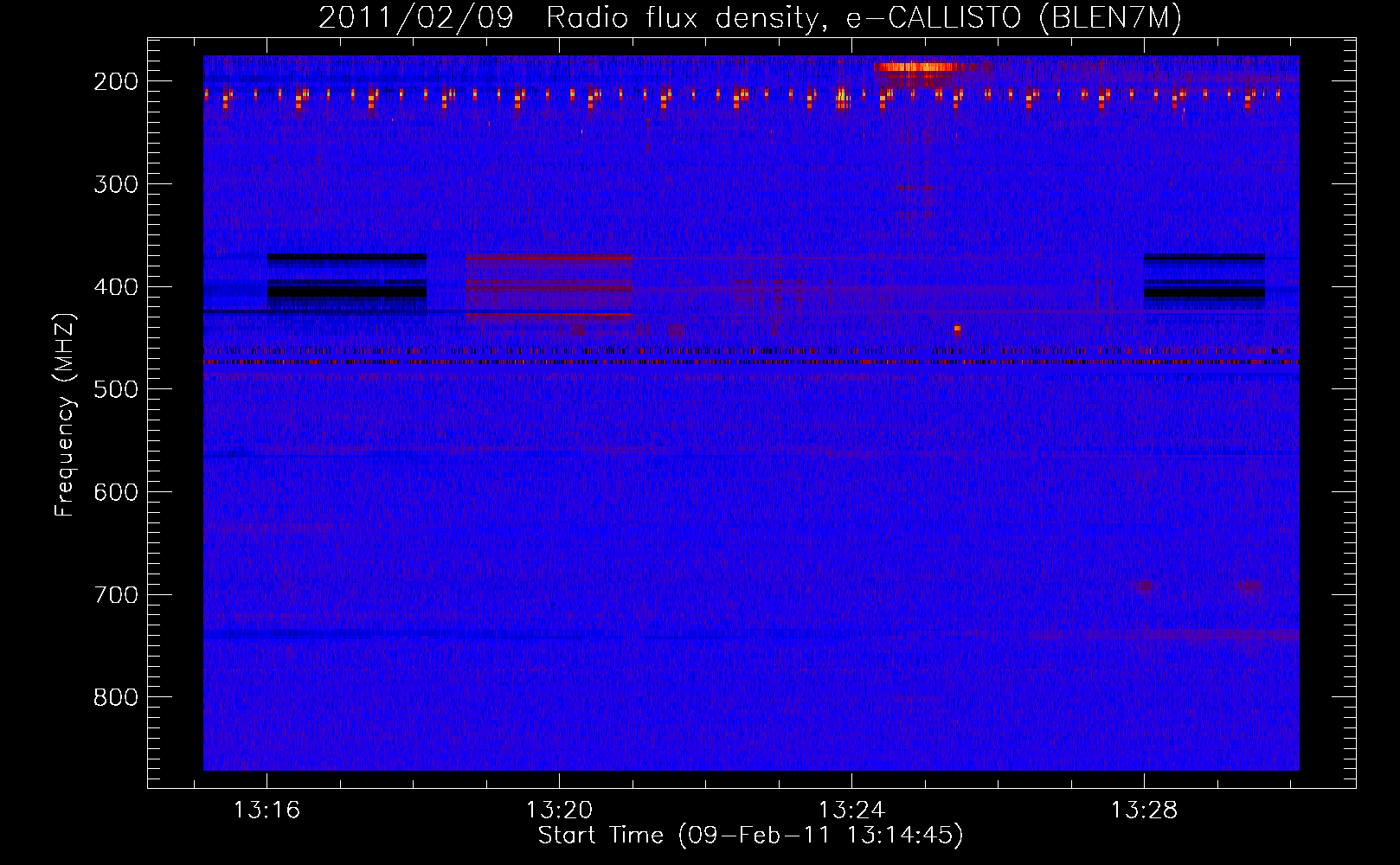The width and height of the screenshot is (1400, 865).
Task: Click the red band after 13:19 near 400 MHz
Action: tap(549, 288)
